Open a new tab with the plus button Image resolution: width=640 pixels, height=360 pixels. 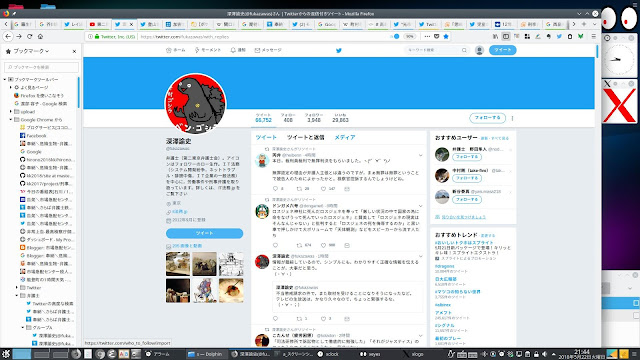pos(584,24)
